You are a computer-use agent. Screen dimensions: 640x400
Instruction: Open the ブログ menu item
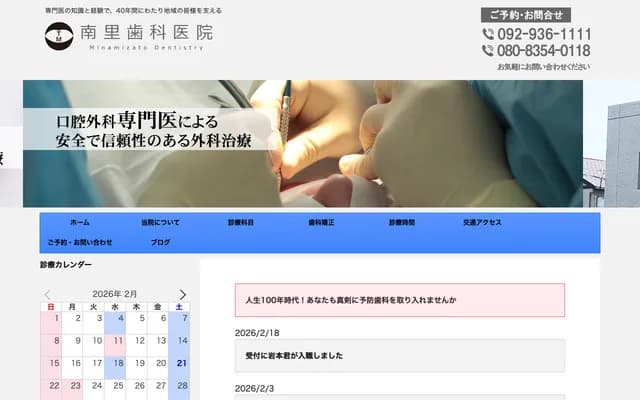(x=160, y=242)
